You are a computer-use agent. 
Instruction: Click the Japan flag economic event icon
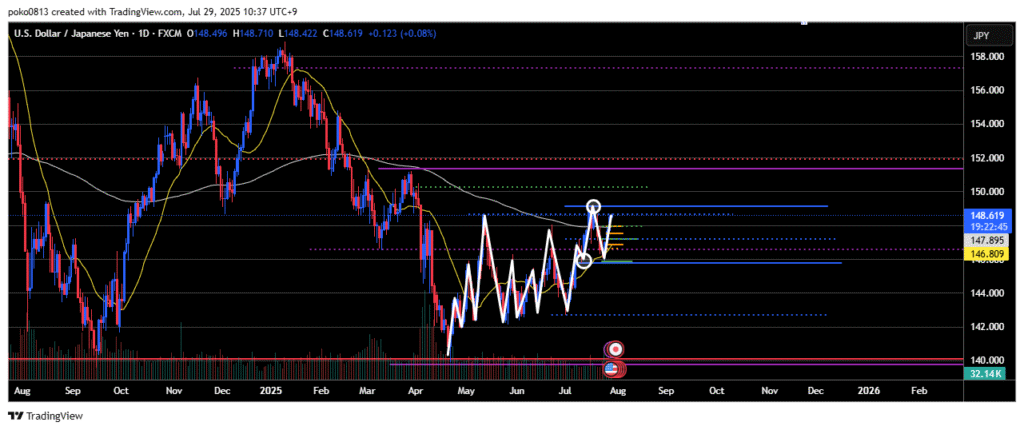click(x=616, y=349)
